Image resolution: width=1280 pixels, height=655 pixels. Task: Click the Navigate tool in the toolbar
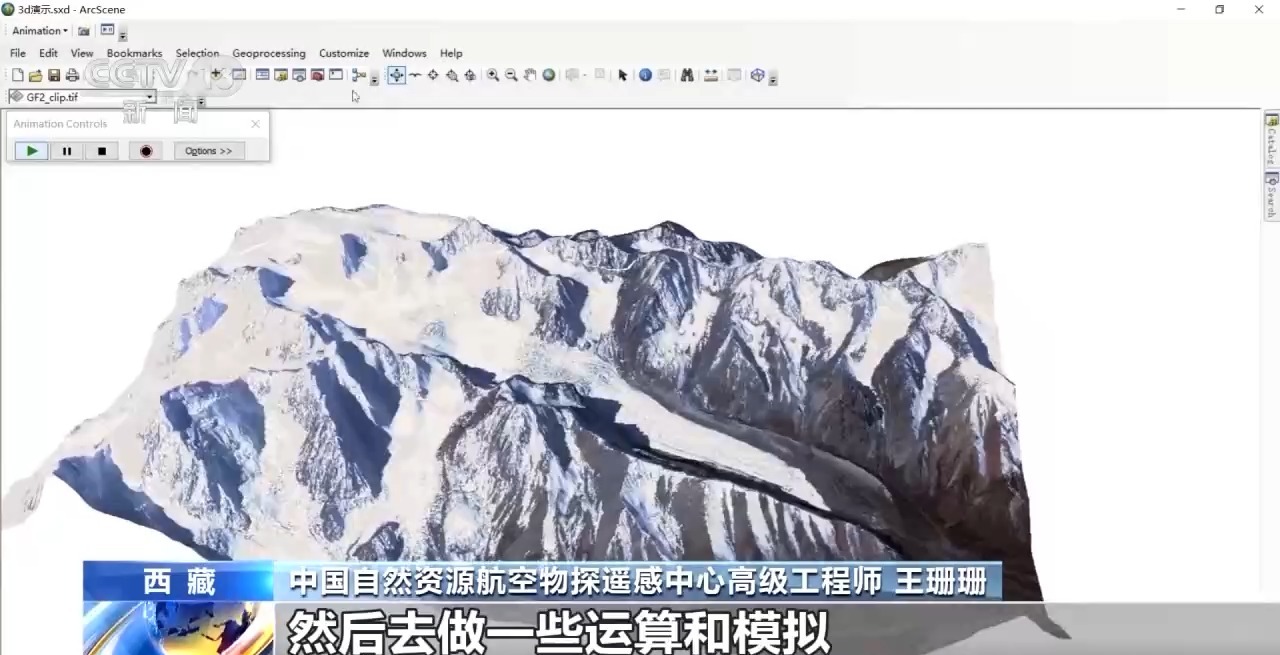tap(397, 75)
